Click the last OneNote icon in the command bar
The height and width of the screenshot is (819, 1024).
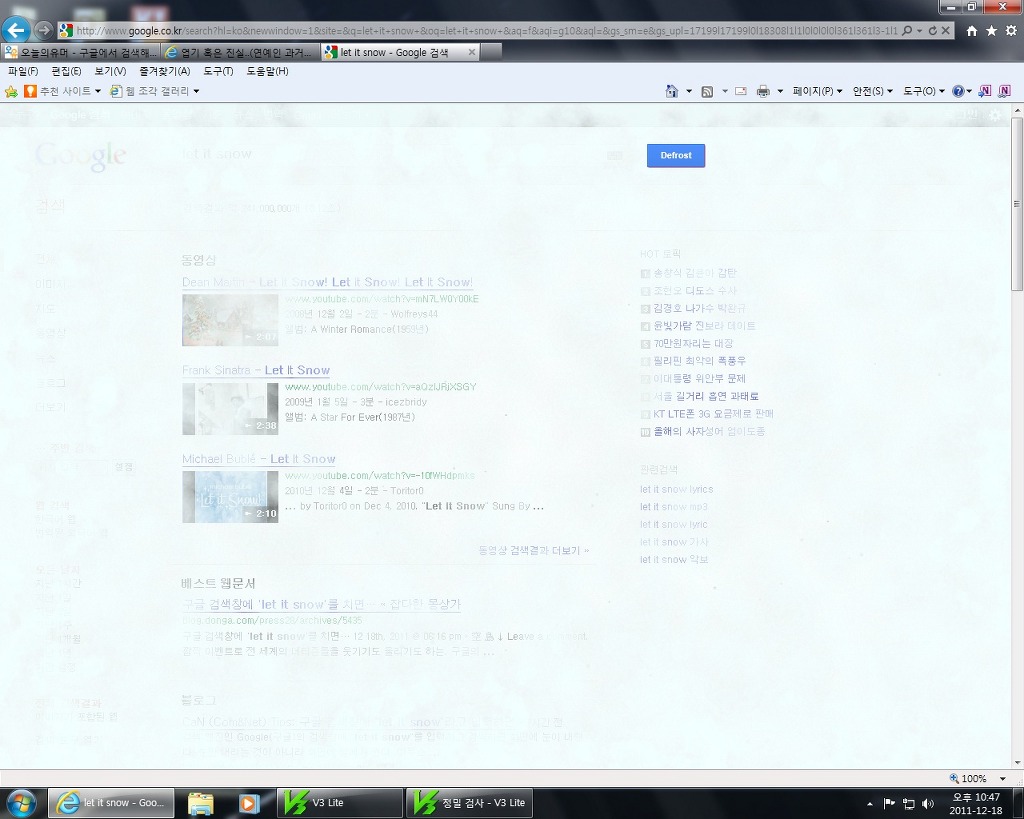[1004, 91]
